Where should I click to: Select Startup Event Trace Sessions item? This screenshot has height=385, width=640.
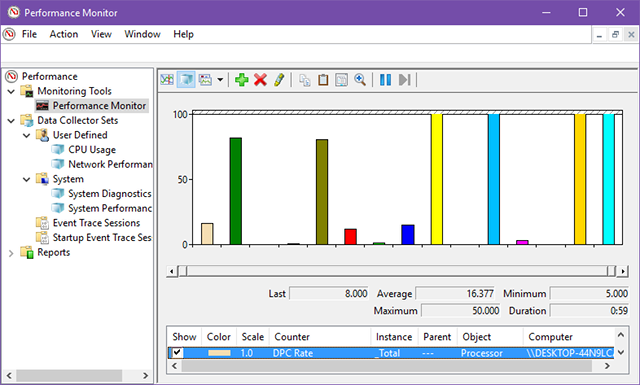[x=102, y=238]
